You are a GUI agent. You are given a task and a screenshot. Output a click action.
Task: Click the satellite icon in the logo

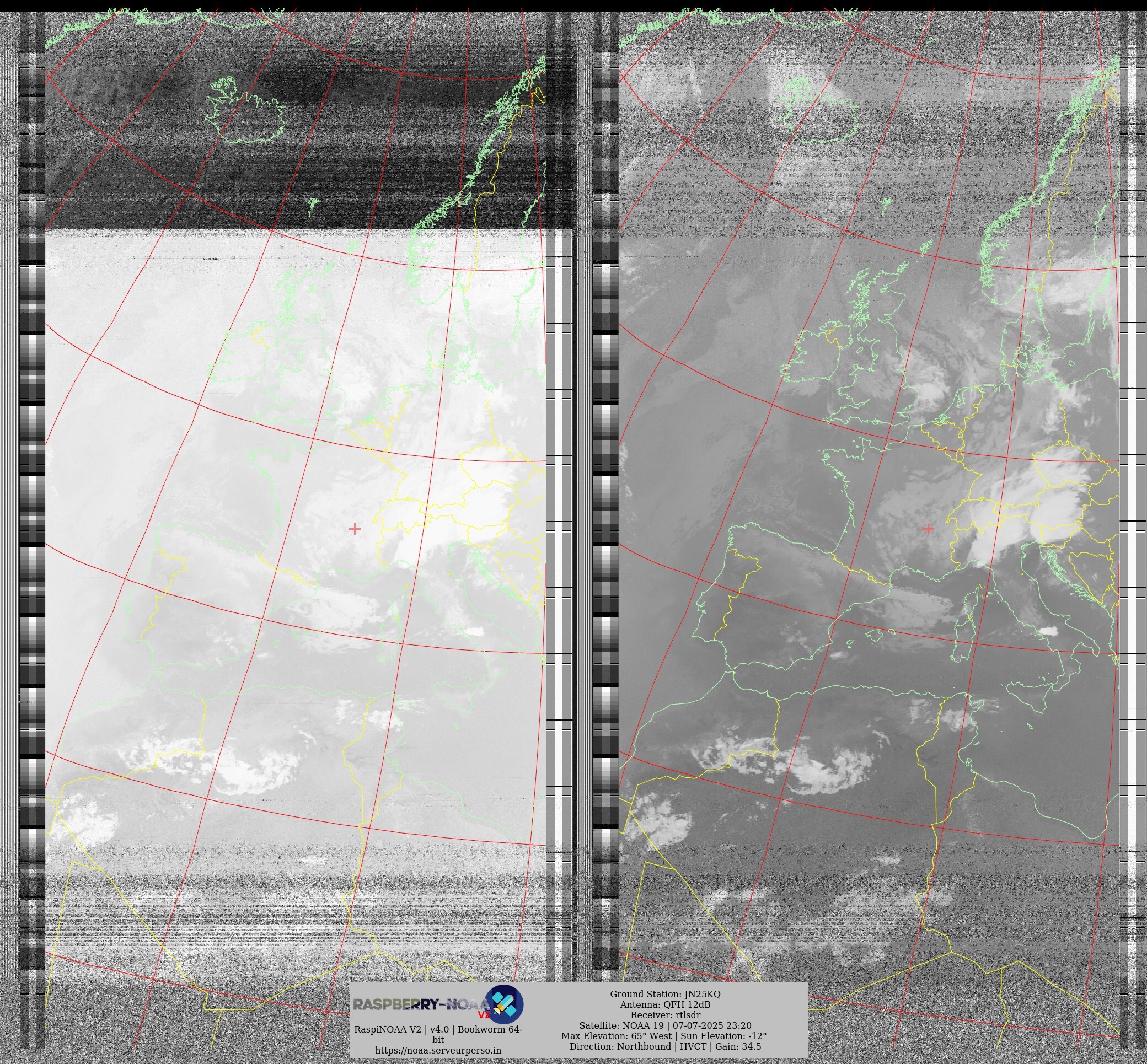point(504,1003)
